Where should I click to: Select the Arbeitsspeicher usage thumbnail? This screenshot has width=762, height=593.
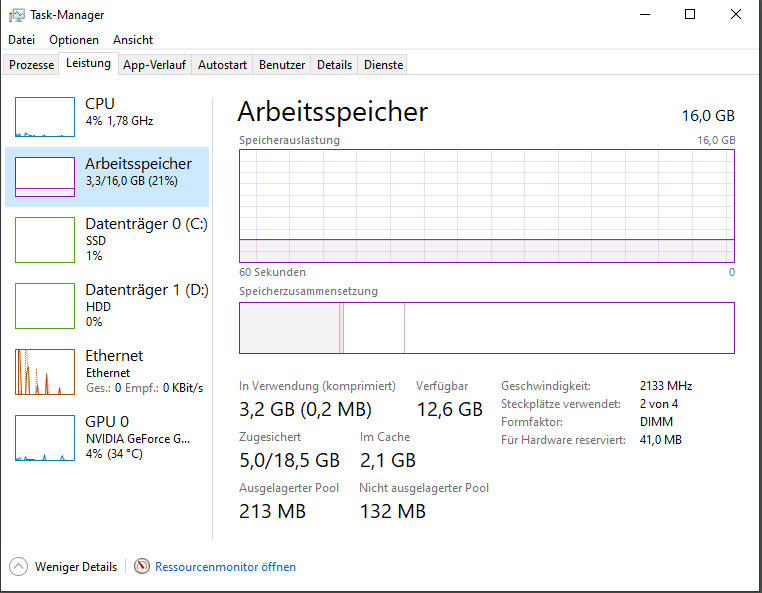45,177
